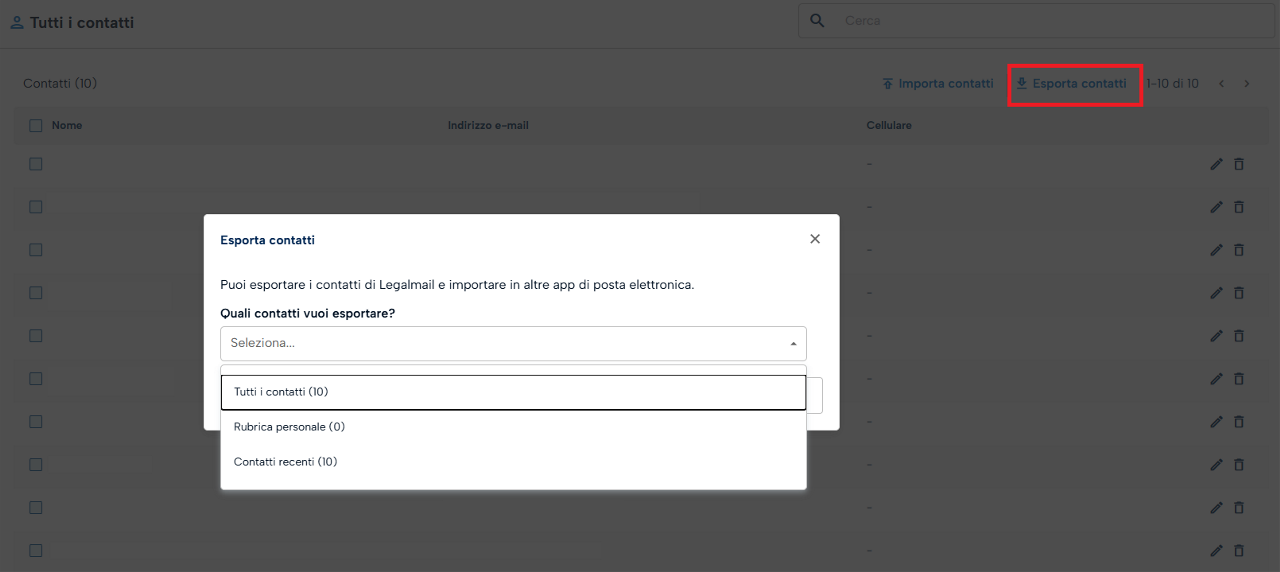The height and width of the screenshot is (572, 1280).
Task: Delete the third contact with trash icon
Action: (1239, 250)
